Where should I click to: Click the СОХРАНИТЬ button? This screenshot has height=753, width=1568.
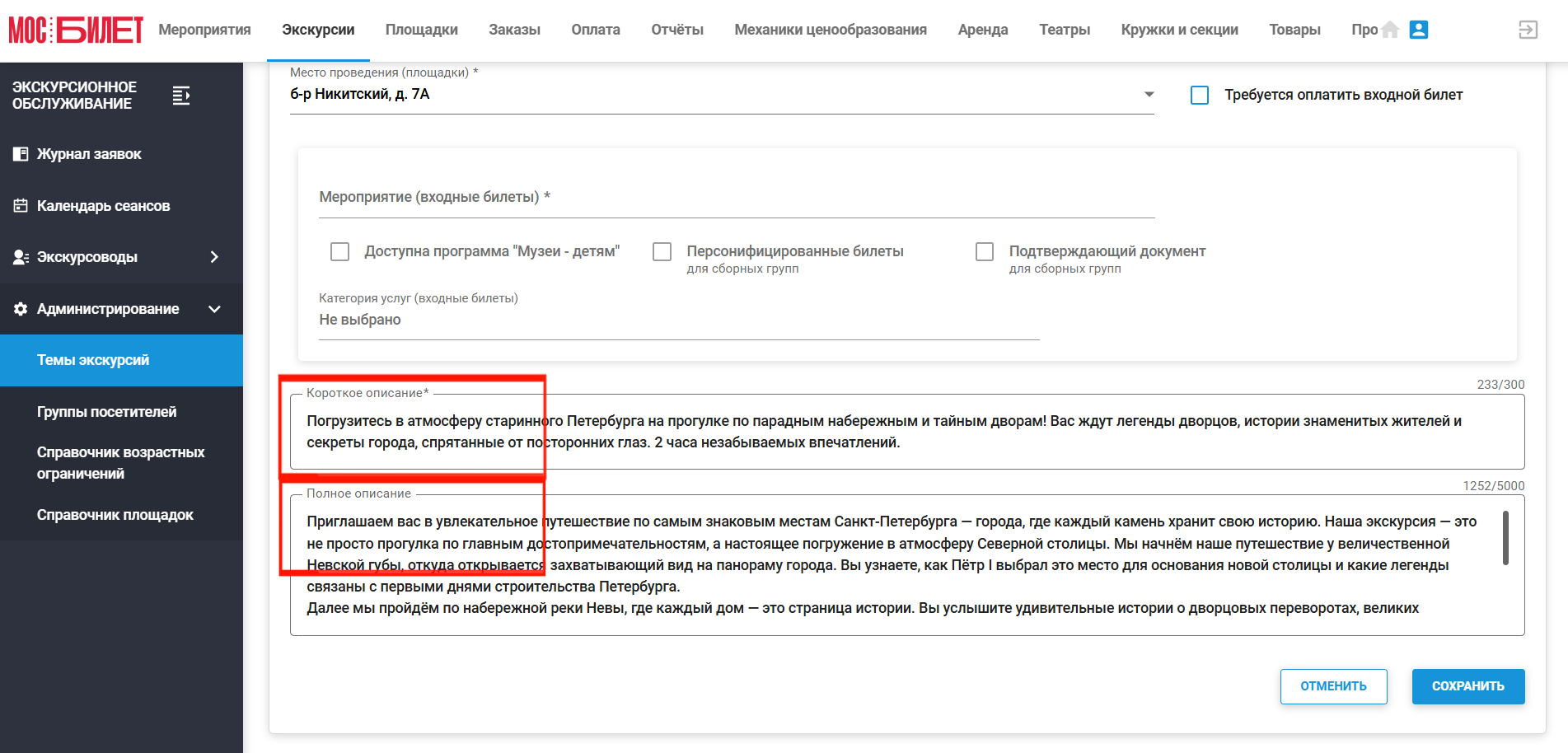pos(1468,686)
